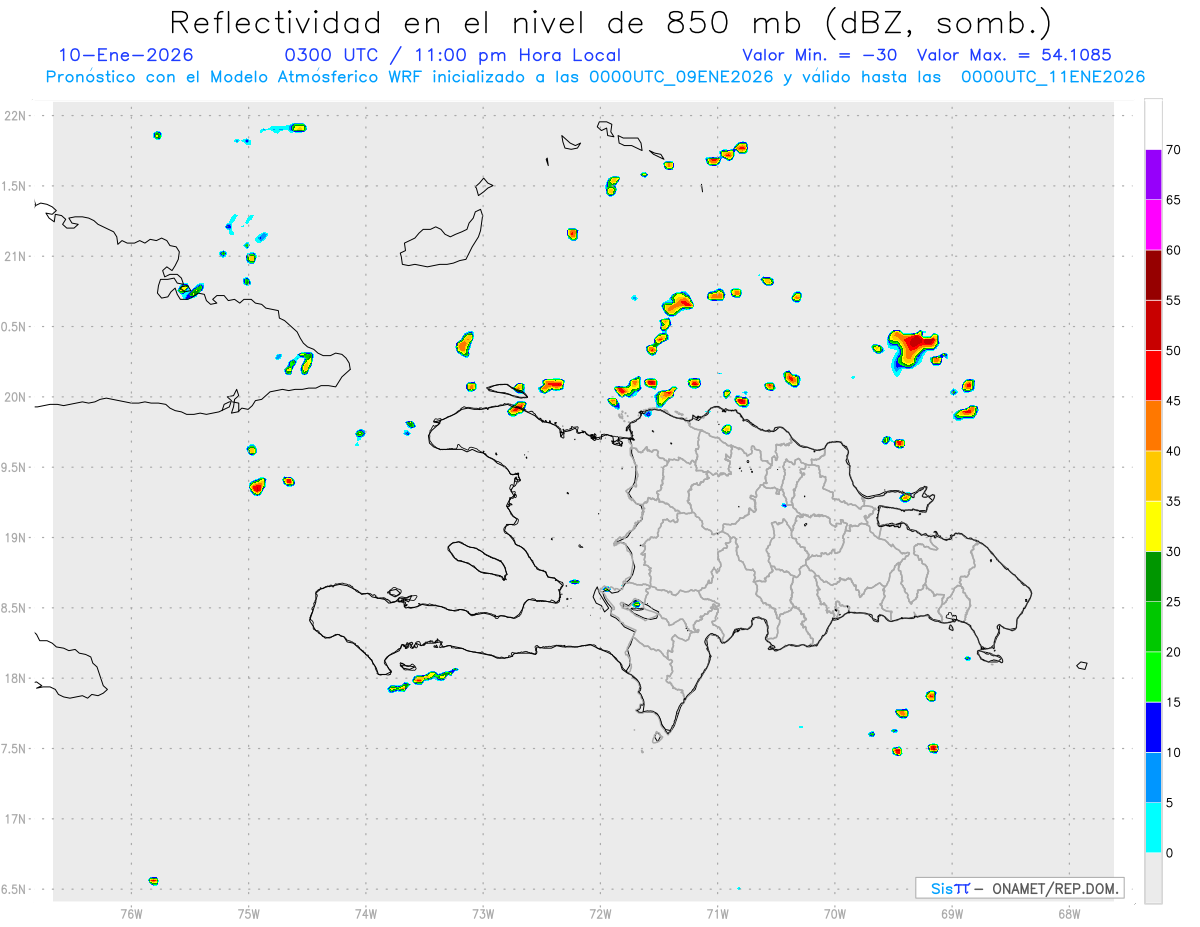The image size is (1200, 927).
Task: Click the colorbar label '0'
Action: tap(1169, 853)
